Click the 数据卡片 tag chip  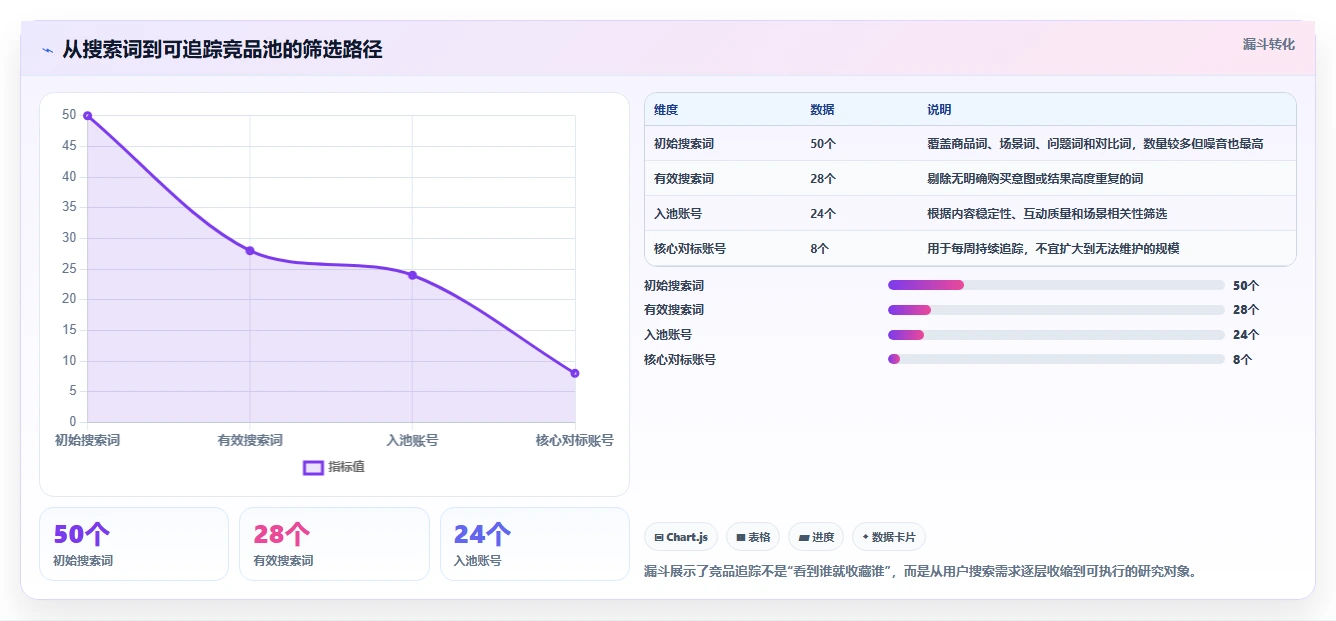coord(888,537)
